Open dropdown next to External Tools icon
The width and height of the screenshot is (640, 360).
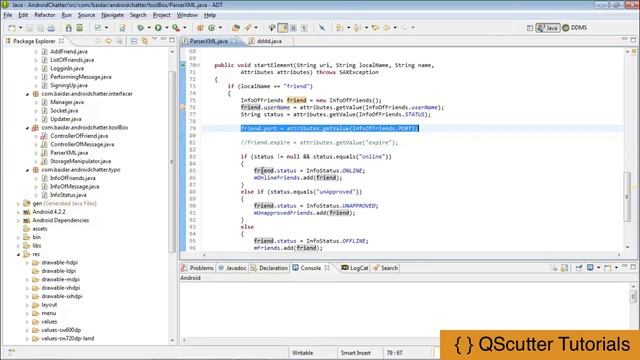(x=184, y=28)
